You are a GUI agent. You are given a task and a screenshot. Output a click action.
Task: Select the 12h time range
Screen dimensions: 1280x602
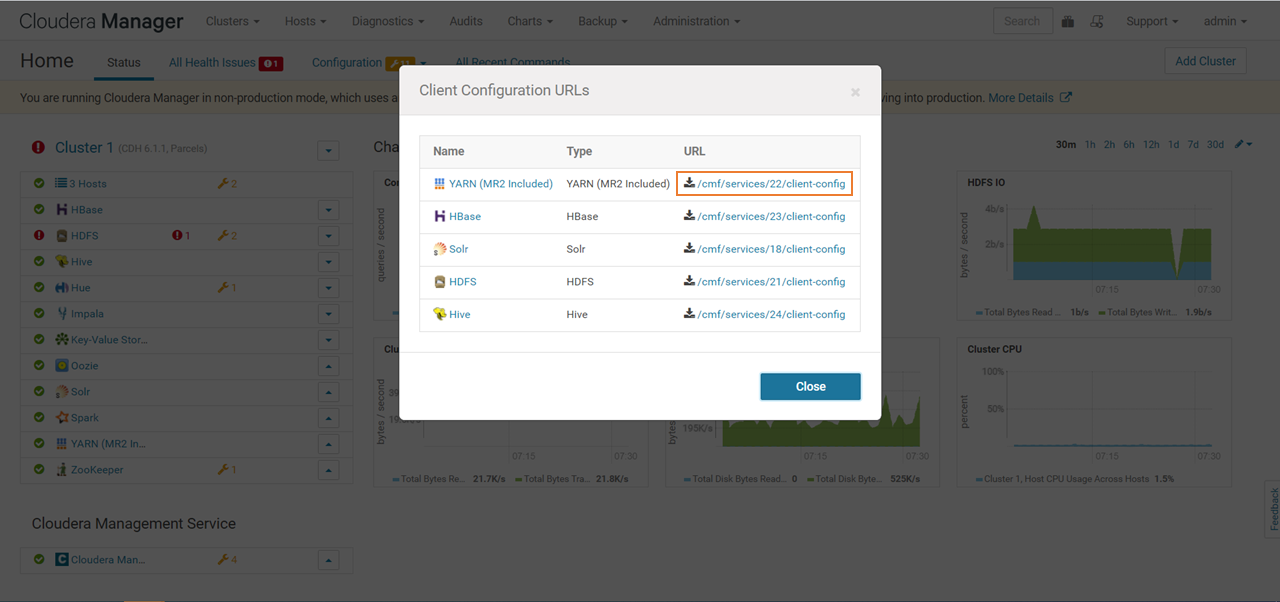click(1151, 145)
